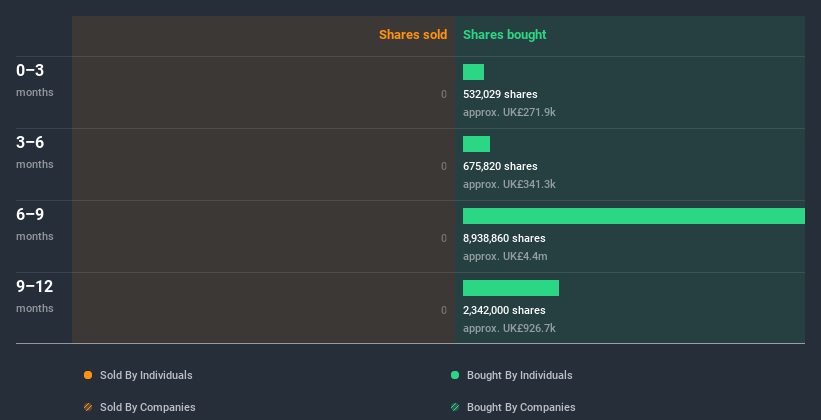
Task: Select the 6–9 months green bar
Action: pos(634,216)
